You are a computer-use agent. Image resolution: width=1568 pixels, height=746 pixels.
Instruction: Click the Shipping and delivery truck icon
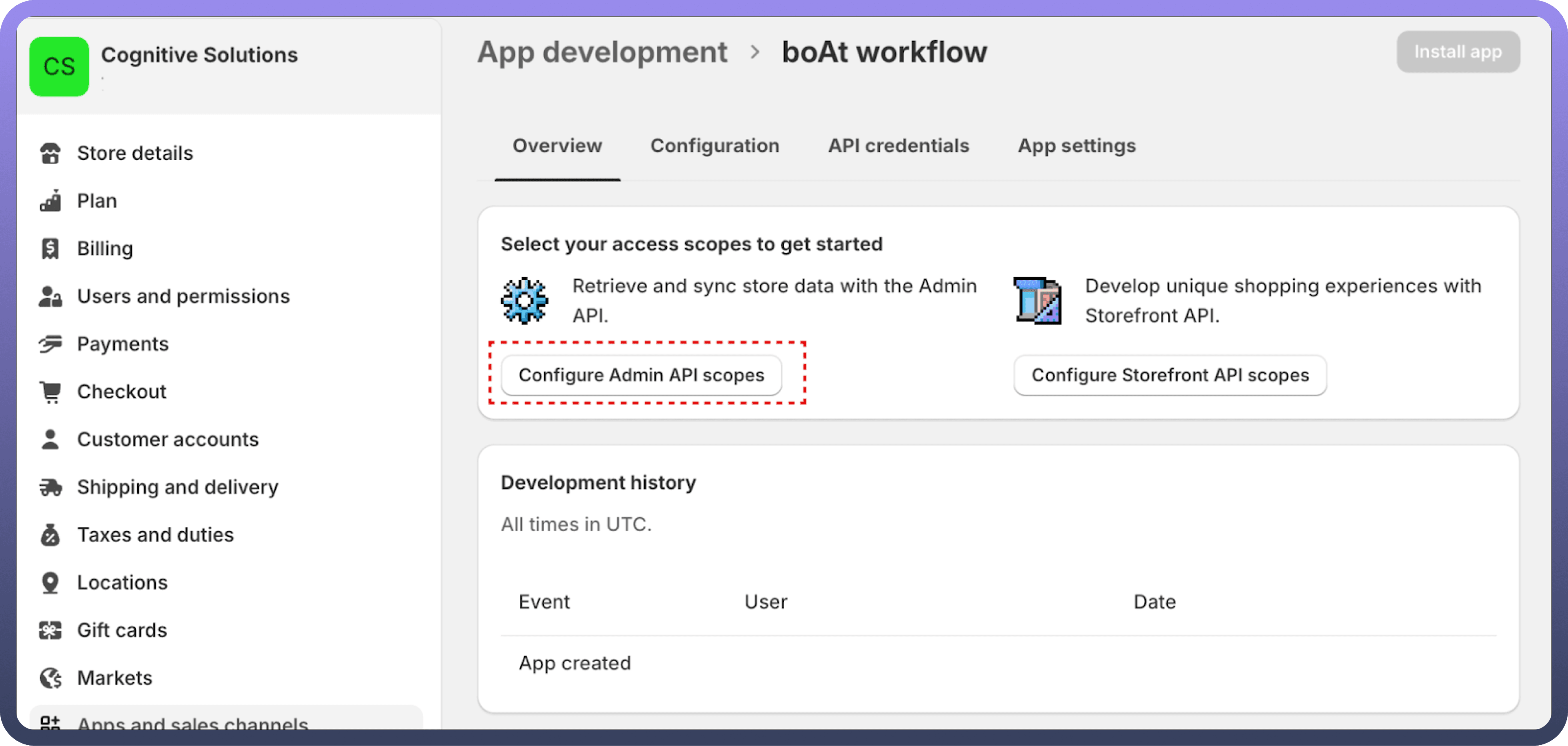[x=50, y=487]
